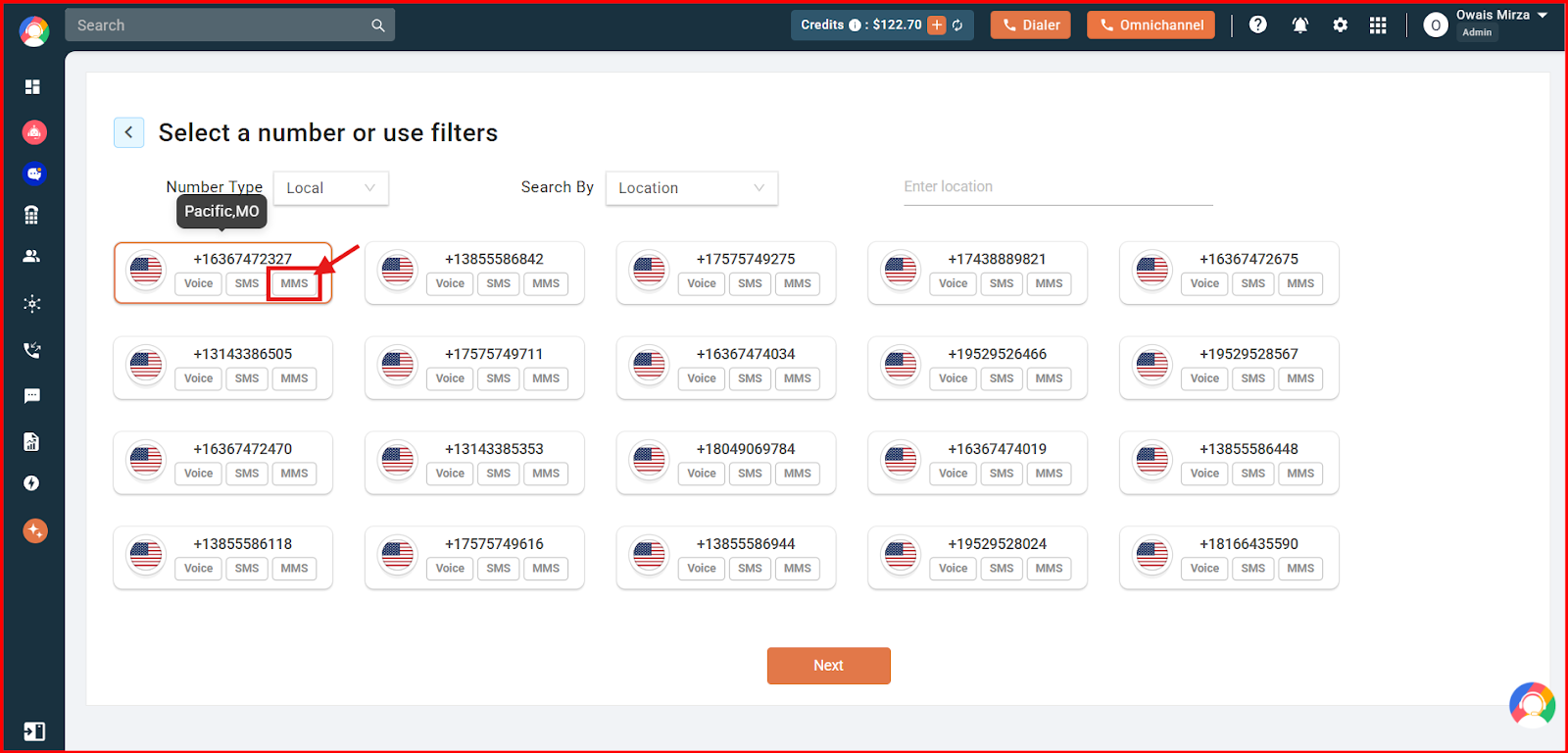Open the Number Type Local dropdown

tap(331, 188)
